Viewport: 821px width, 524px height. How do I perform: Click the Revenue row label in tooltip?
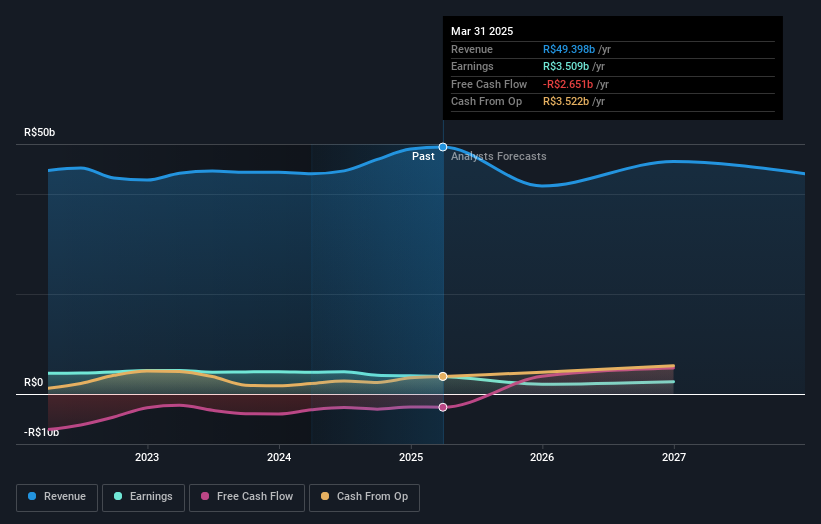(x=472, y=49)
